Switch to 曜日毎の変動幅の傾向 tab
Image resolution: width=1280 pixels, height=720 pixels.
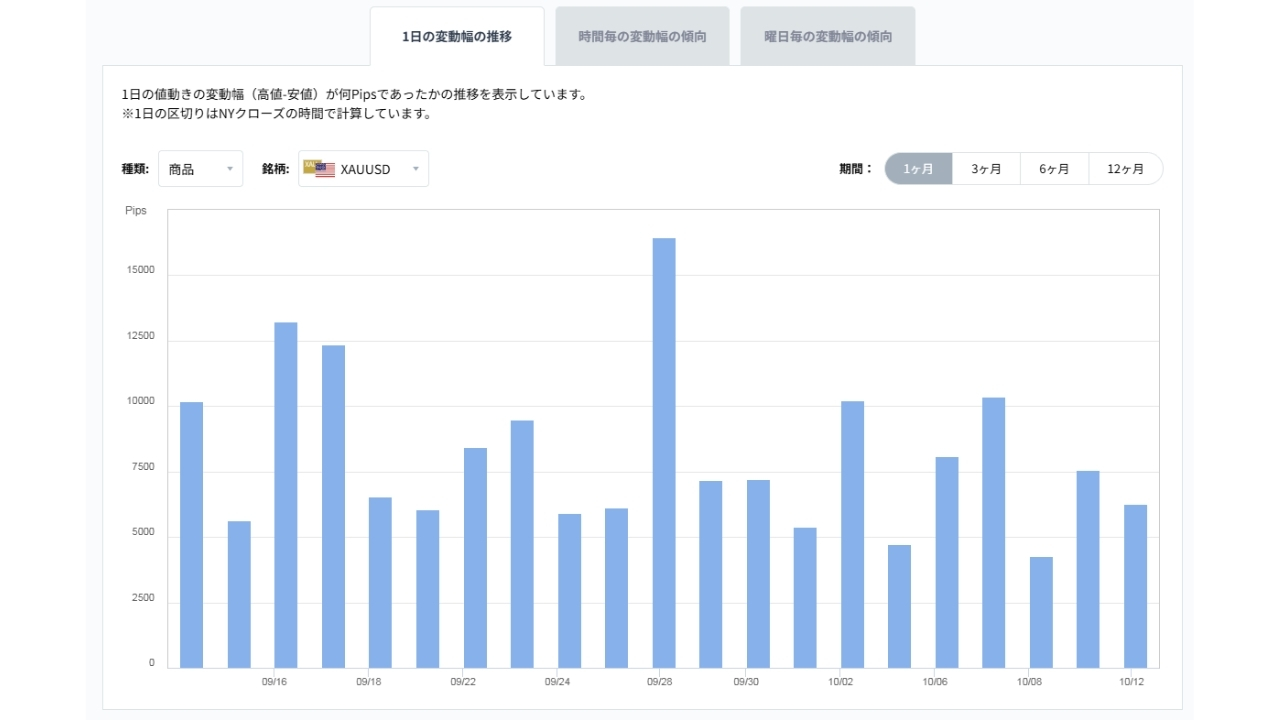[828, 36]
